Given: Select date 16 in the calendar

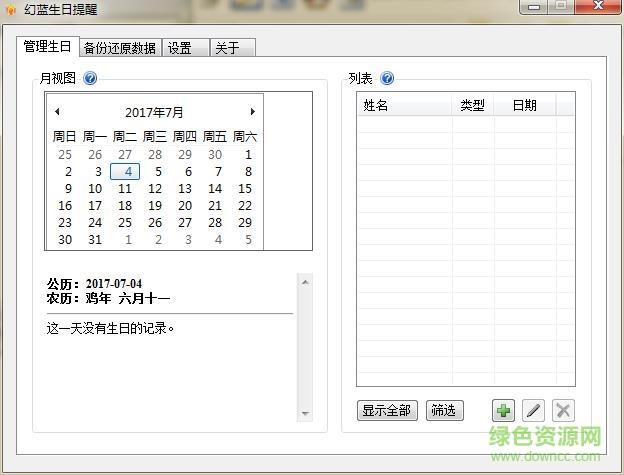Looking at the screenshot, I should click(x=65, y=206).
